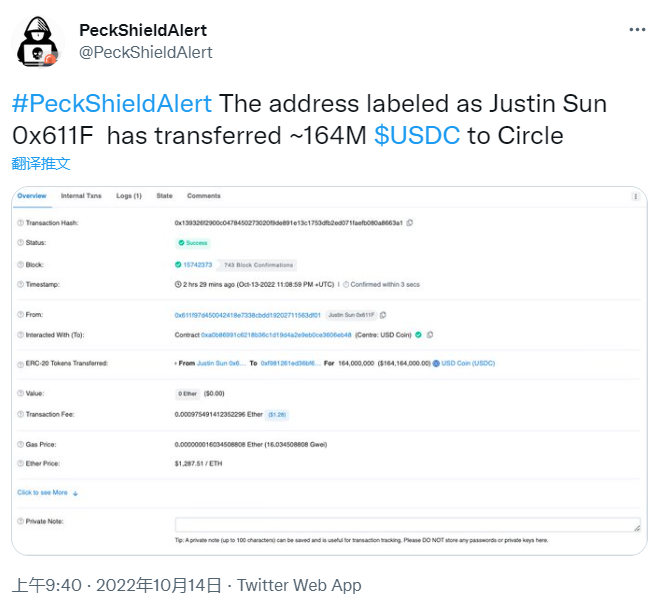Image resolution: width=654 pixels, height=610 pixels.
Task: Copy the USD Coin contract address
Action: (x=430, y=334)
